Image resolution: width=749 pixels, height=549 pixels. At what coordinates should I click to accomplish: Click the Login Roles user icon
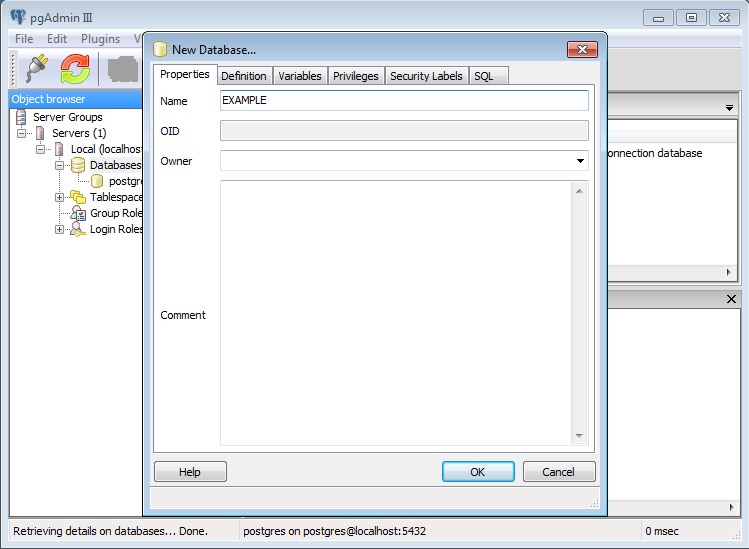[78, 229]
